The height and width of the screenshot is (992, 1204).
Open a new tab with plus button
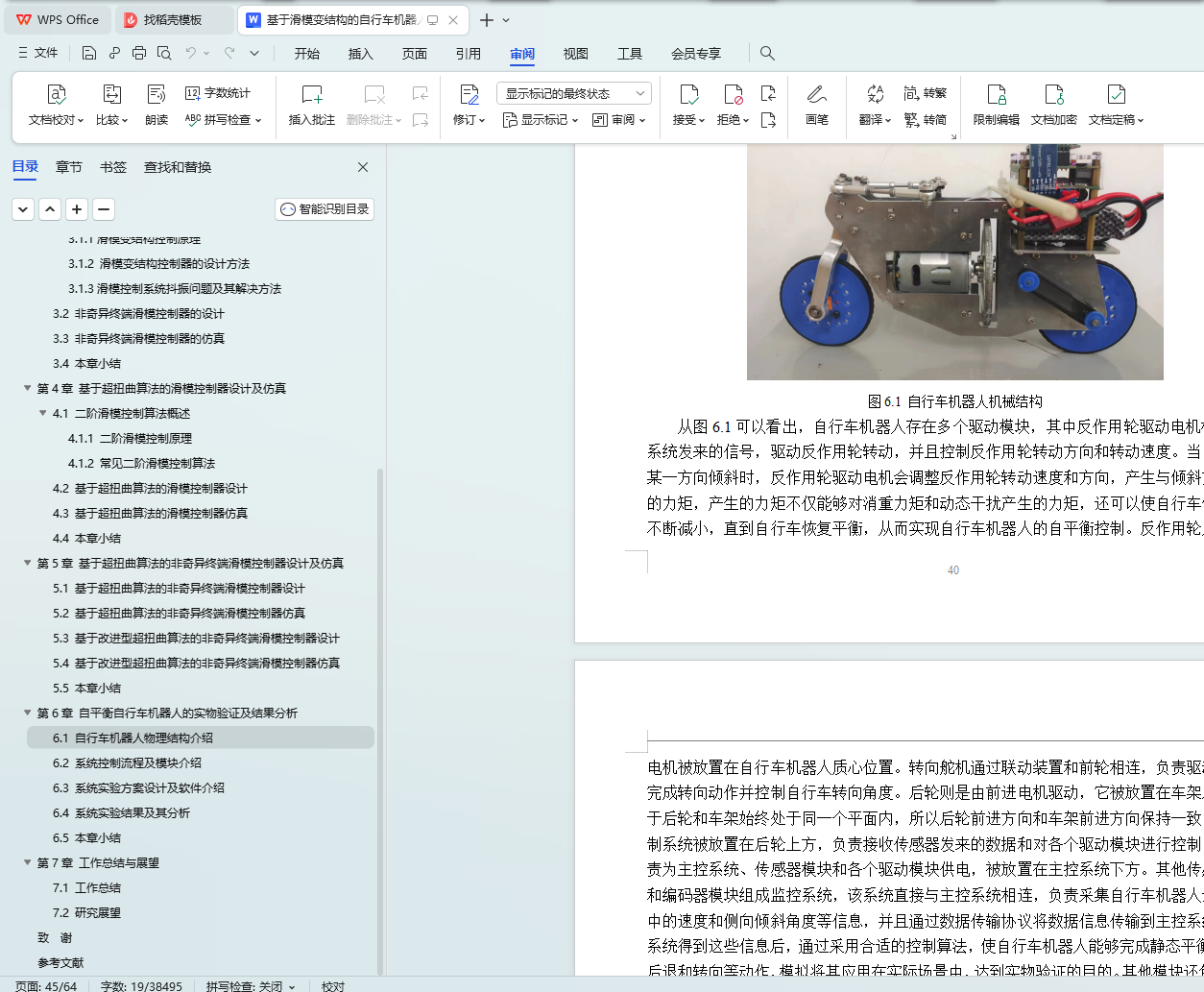tap(487, 20)
